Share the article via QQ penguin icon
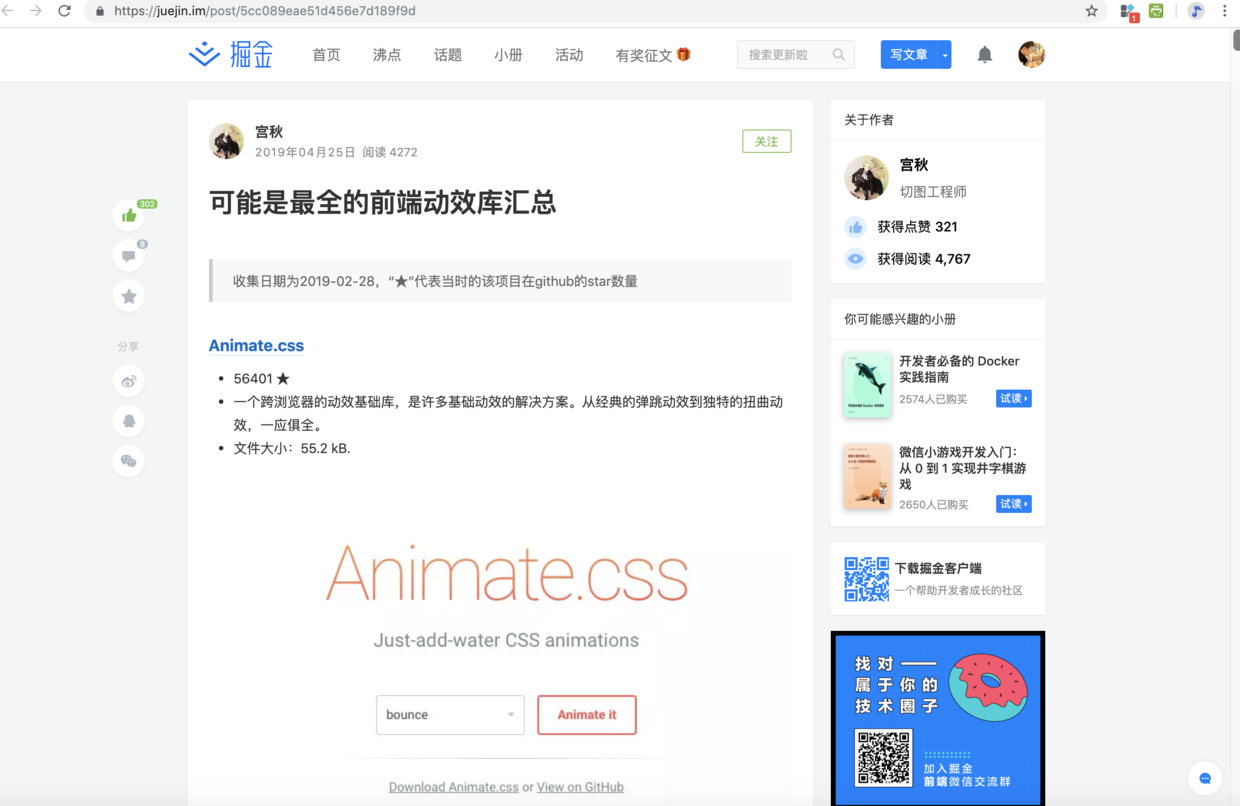The height and width of the screenshot is (806, 1240). (x=129, y=421)
